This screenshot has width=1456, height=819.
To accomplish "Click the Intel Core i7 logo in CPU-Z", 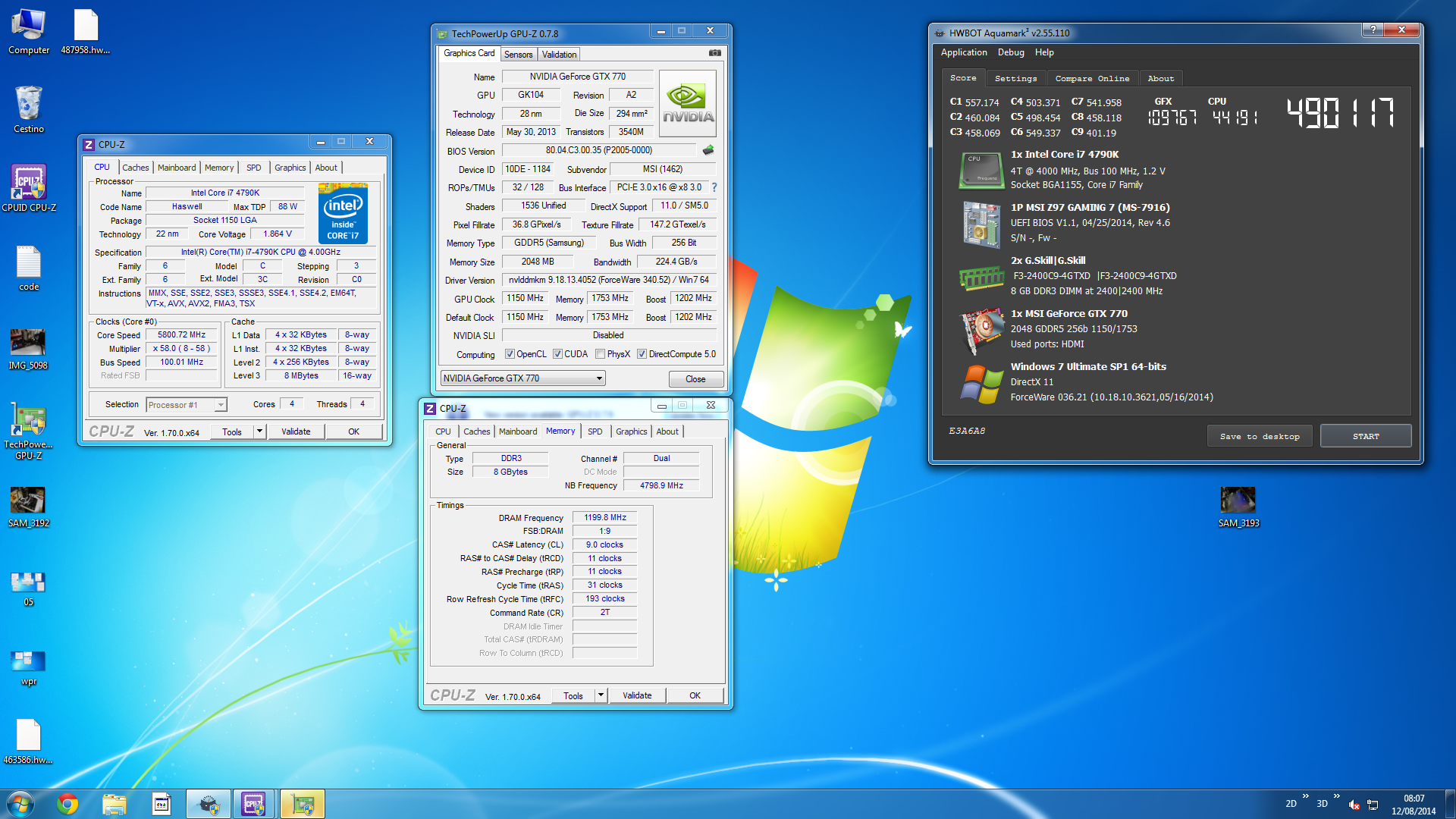I will (343, 213).
